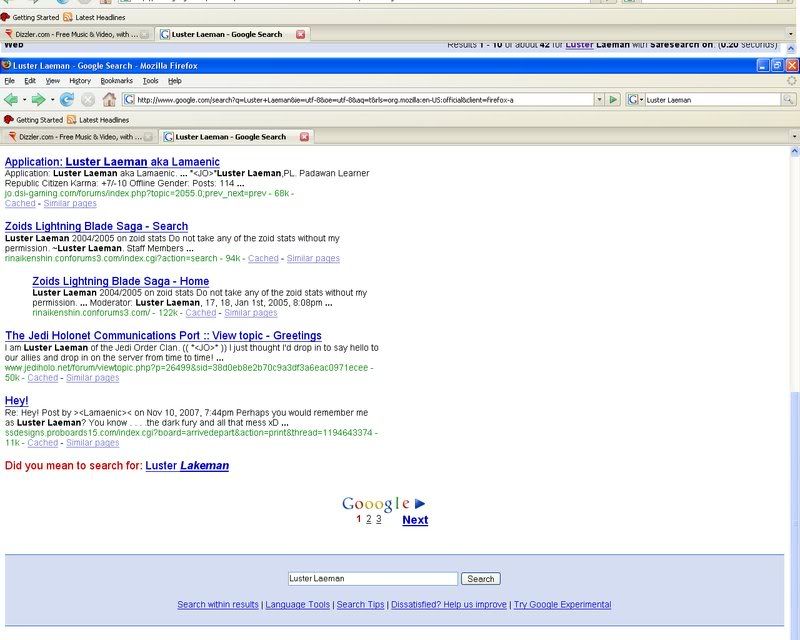
Task: Click the magnifier icon in the toolbar search box
Action: point(788,100)
